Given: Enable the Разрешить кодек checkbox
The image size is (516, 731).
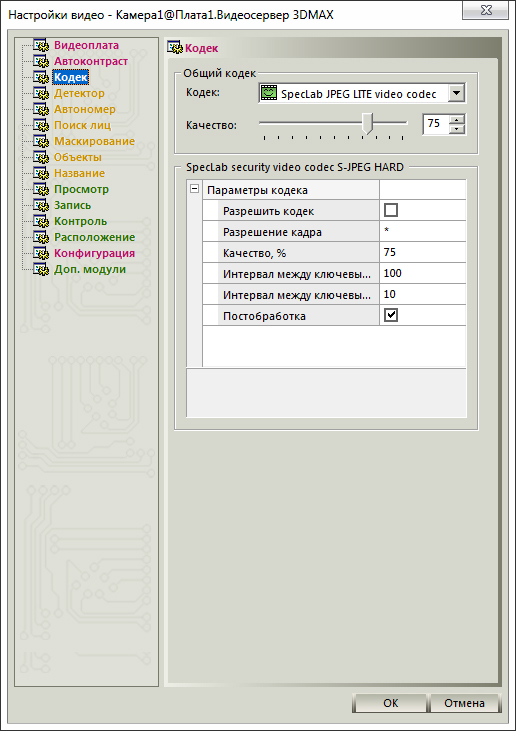Looking at the screenshot, I should [391, 210].
